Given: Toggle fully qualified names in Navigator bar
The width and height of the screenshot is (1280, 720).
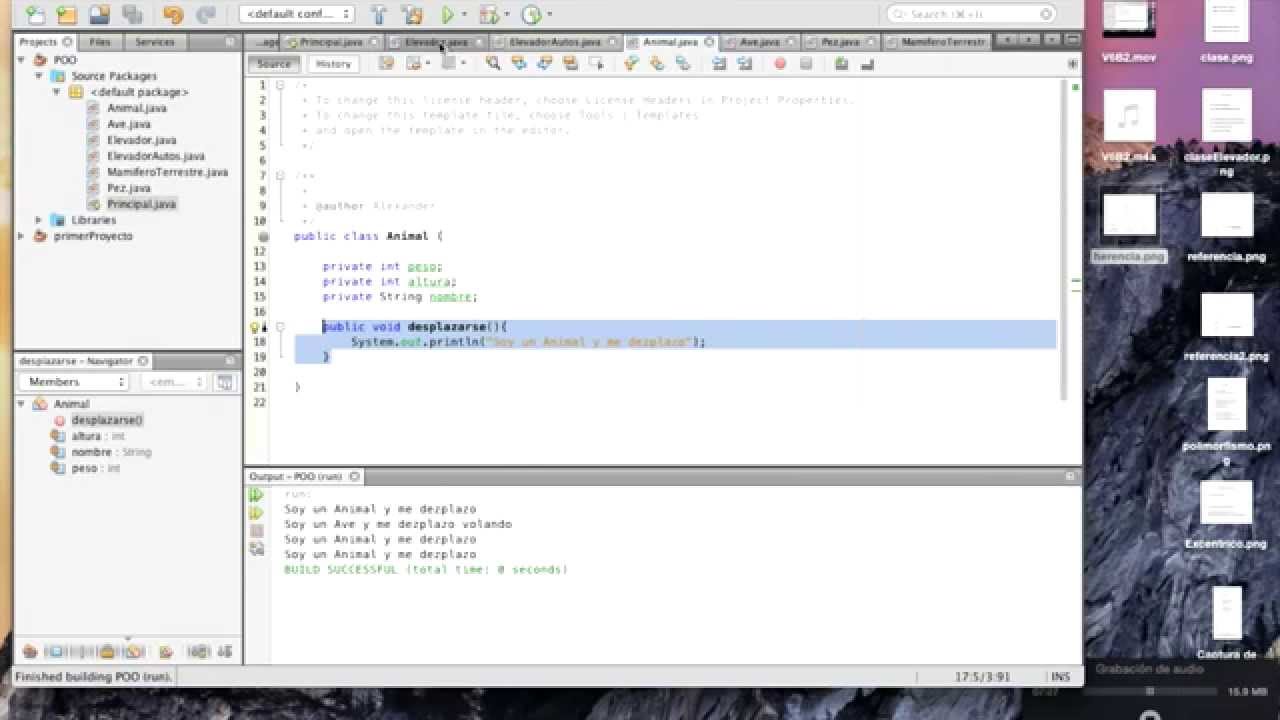Looking at the screenshot, I should pos(166,652).
